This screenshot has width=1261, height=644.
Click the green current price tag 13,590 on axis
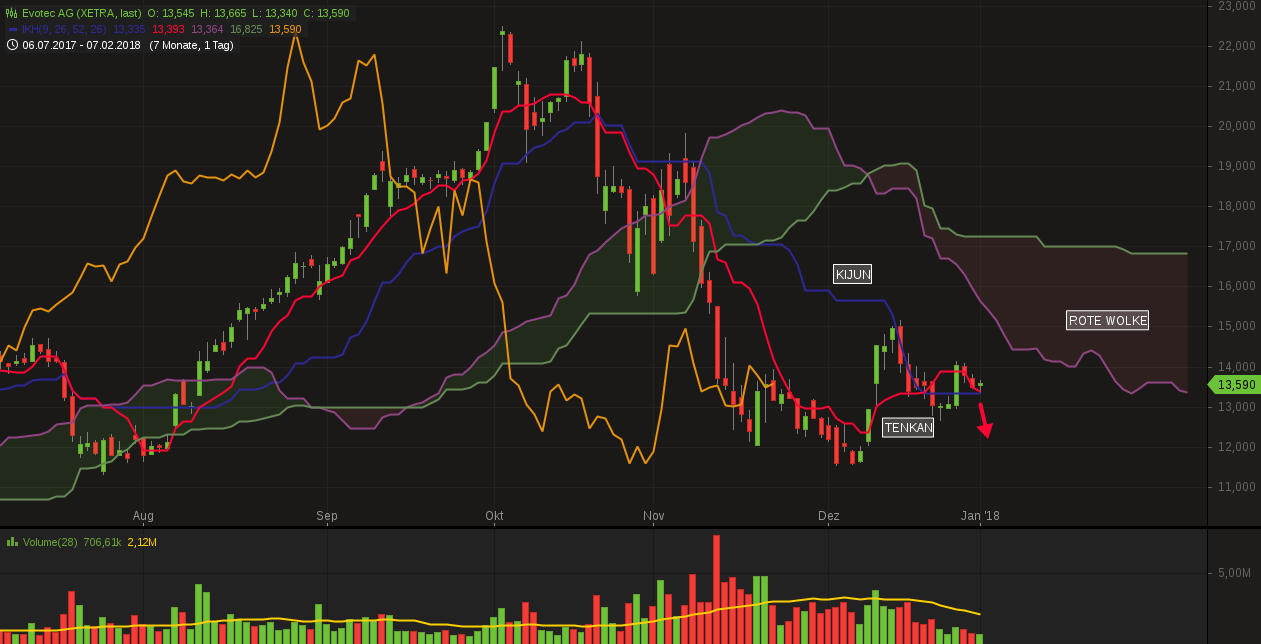[1234, 384]
